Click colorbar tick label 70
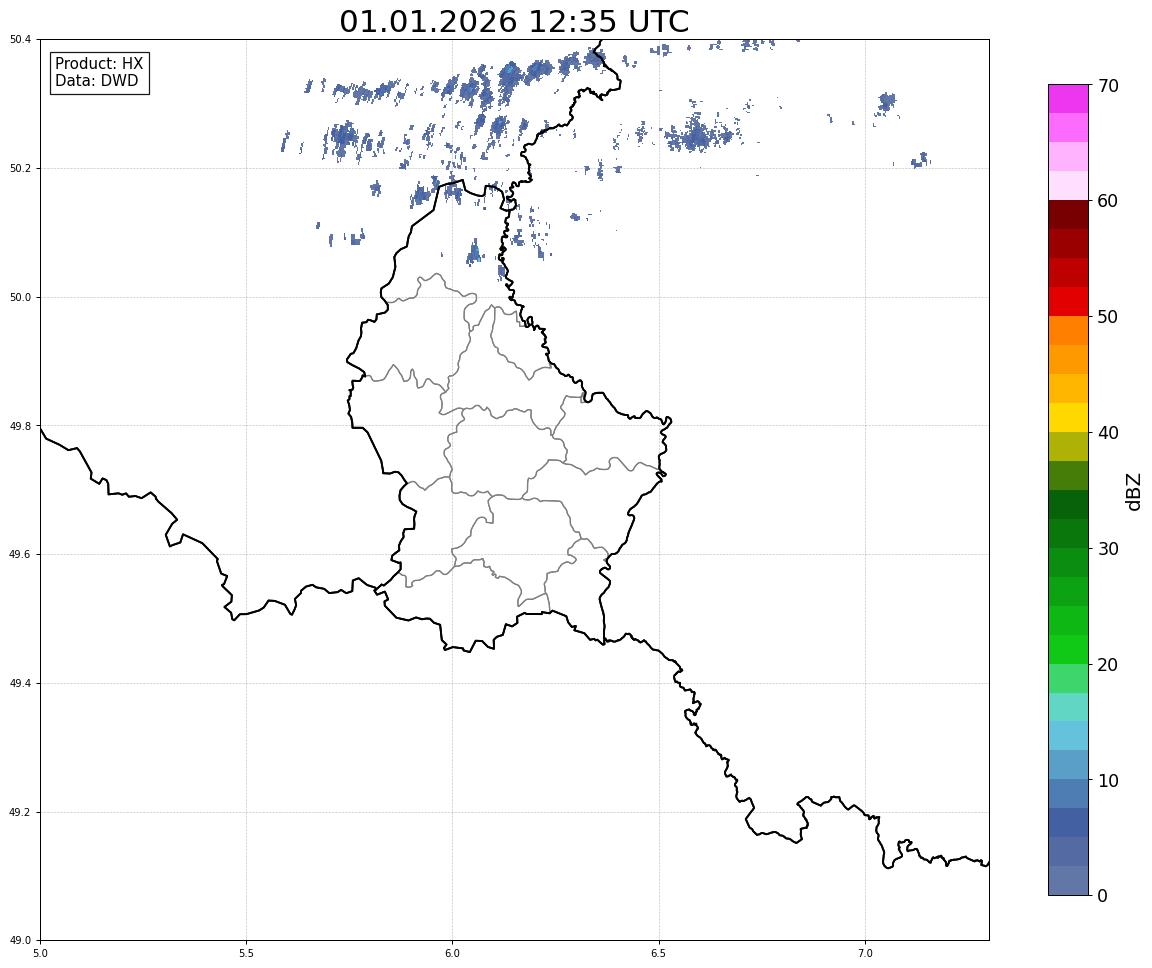Image resolution: width=1152 pixels, height=968 pixels. click(1108, 86)
